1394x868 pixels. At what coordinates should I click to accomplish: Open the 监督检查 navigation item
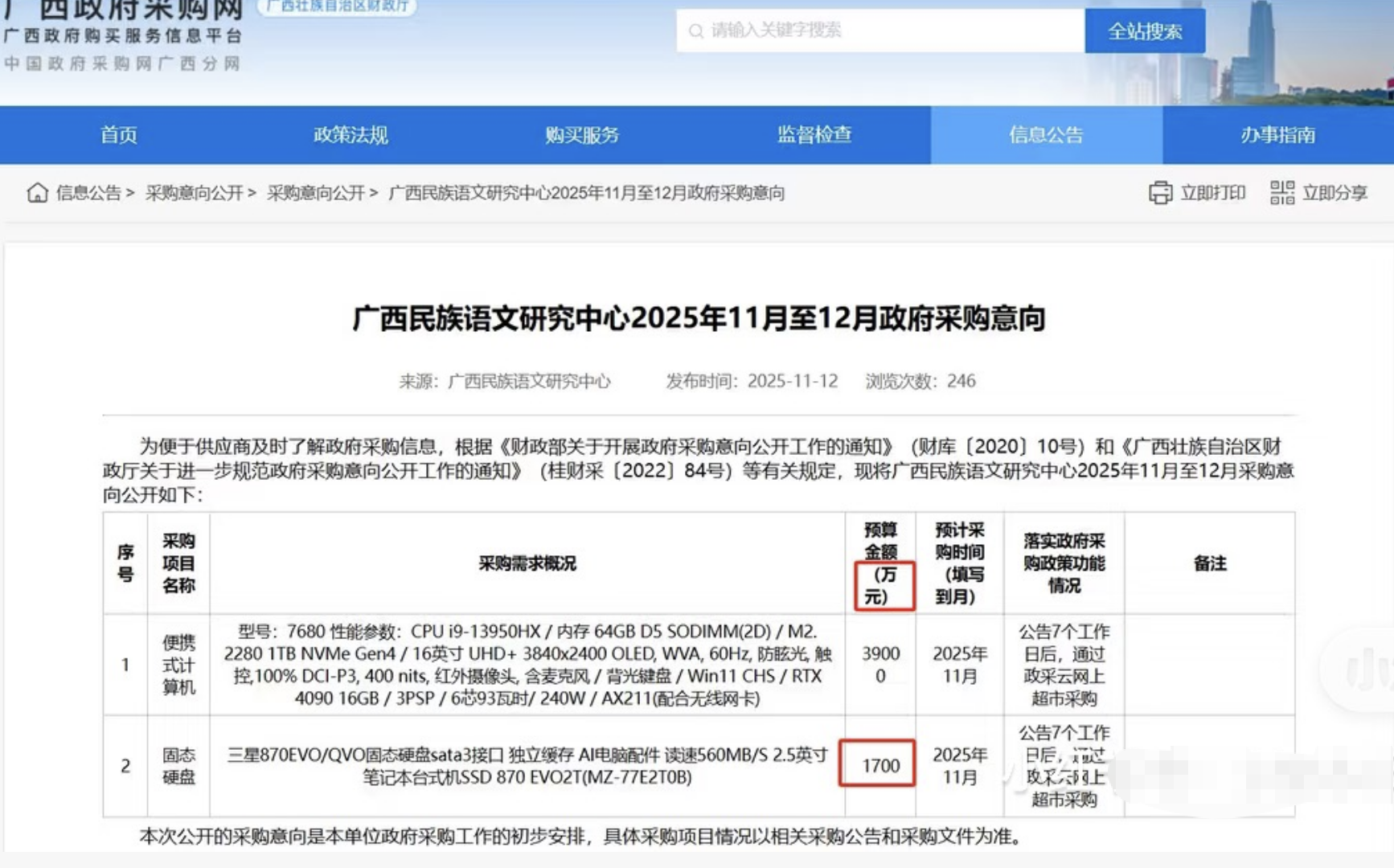point(814,135)
